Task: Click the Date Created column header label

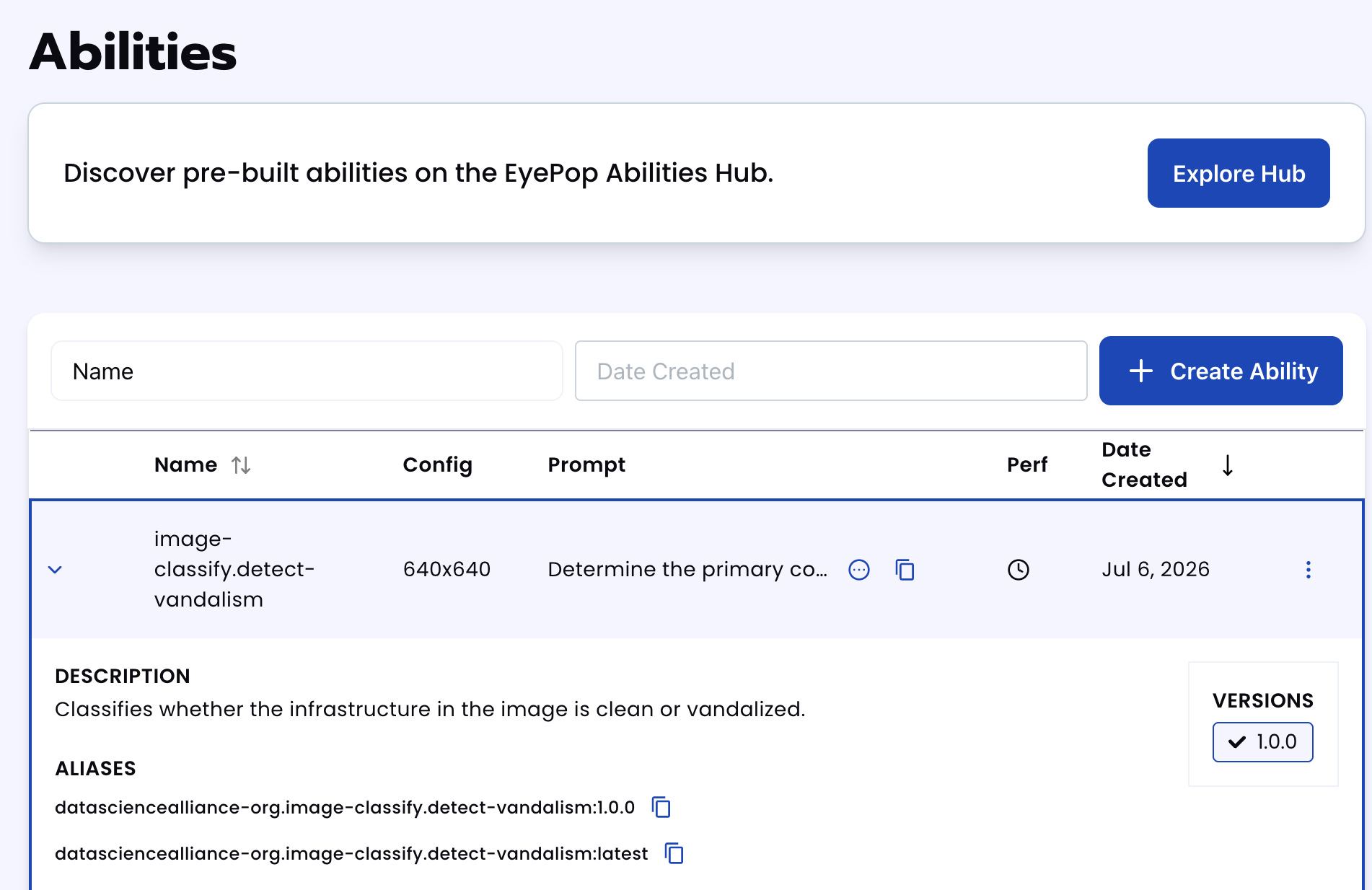Action: tap(1143, 464)
